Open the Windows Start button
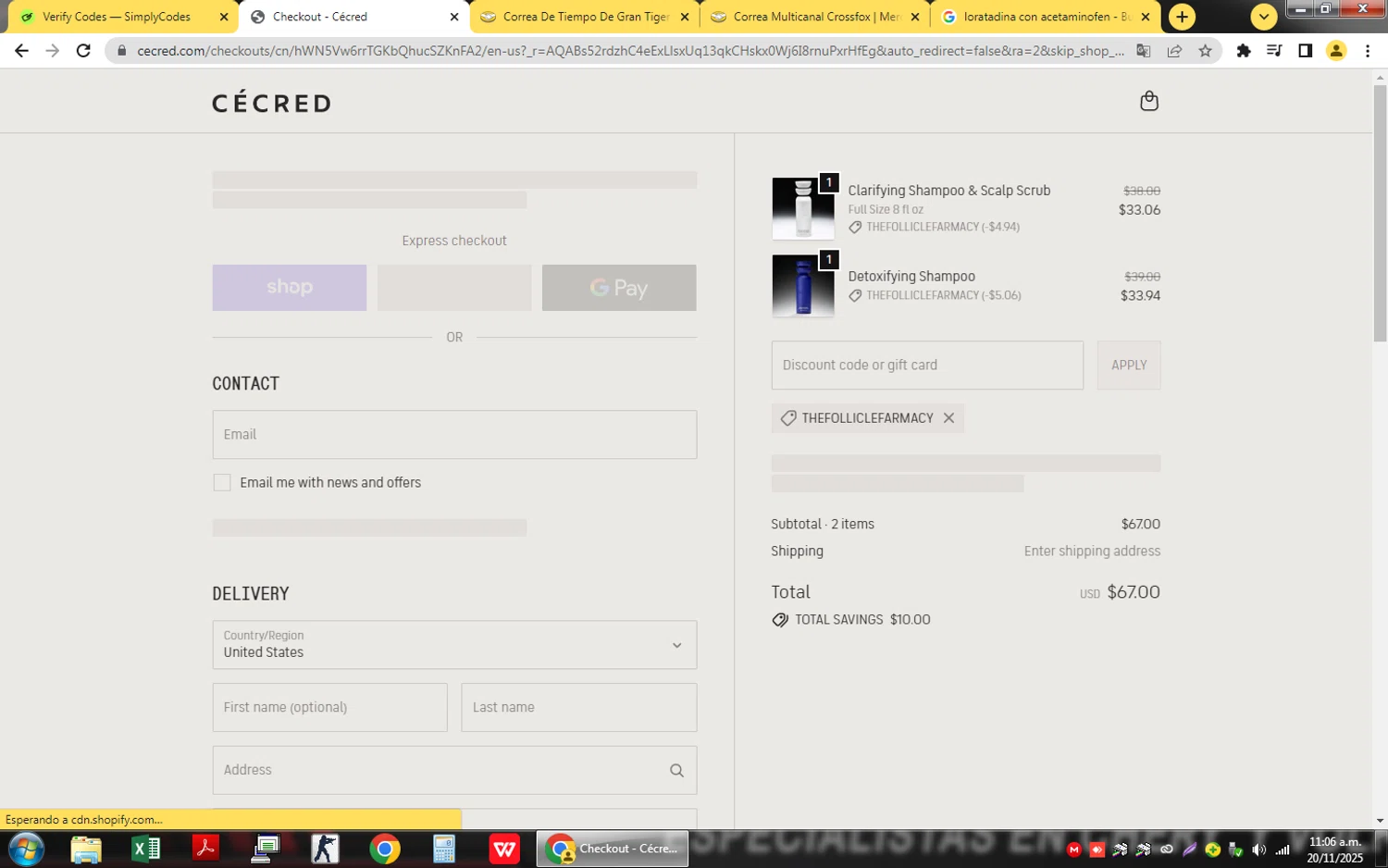 26,849
